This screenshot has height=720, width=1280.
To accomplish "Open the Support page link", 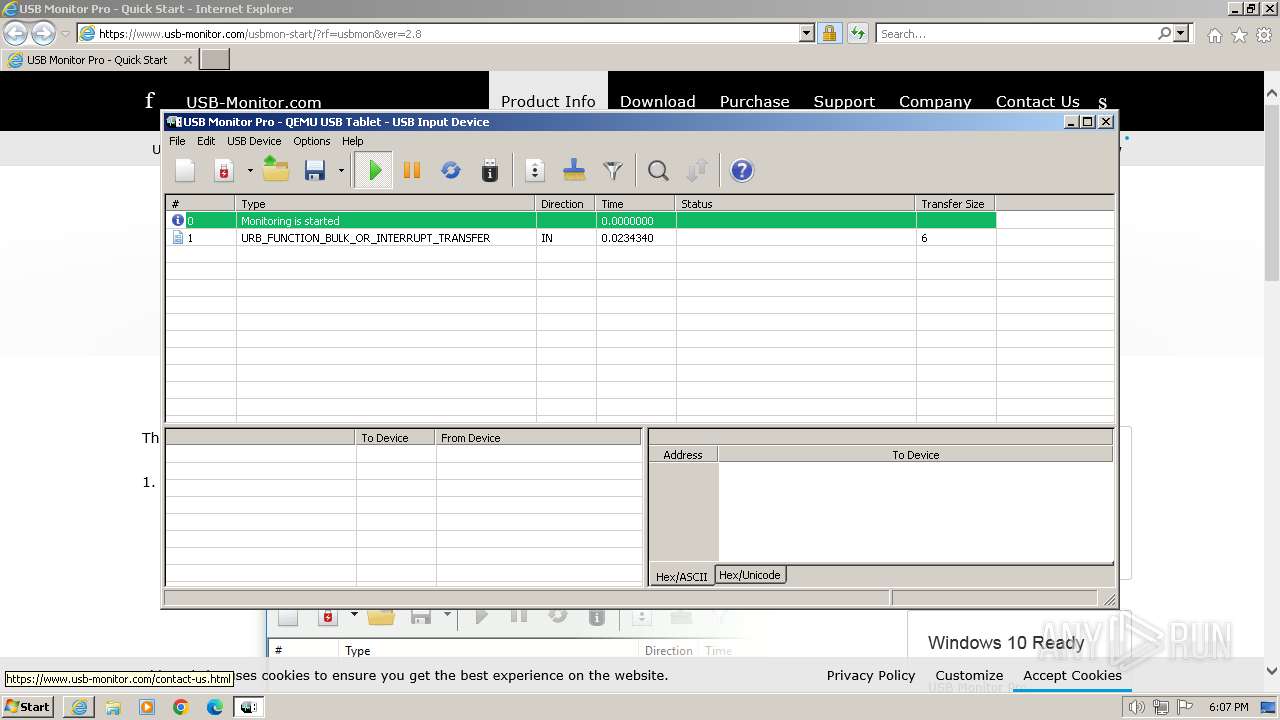I will click(844, 101).
